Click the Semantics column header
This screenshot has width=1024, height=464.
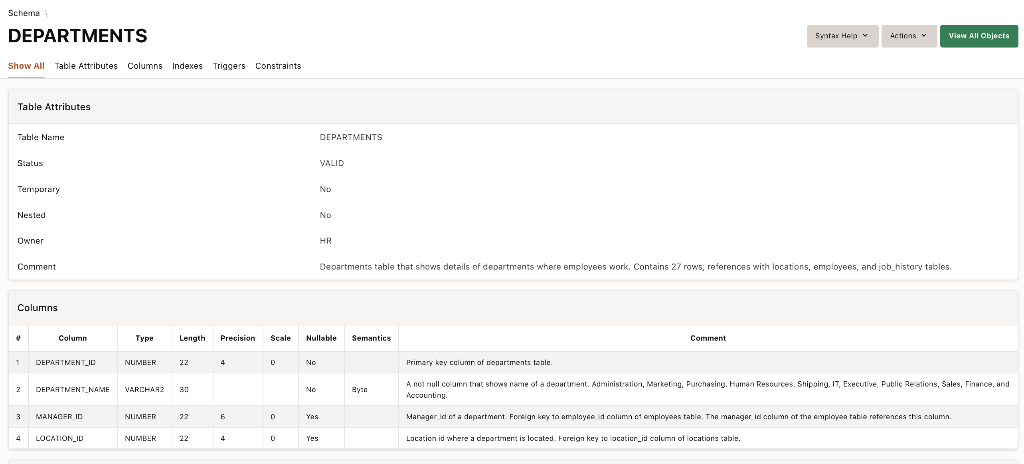(371, 339)
